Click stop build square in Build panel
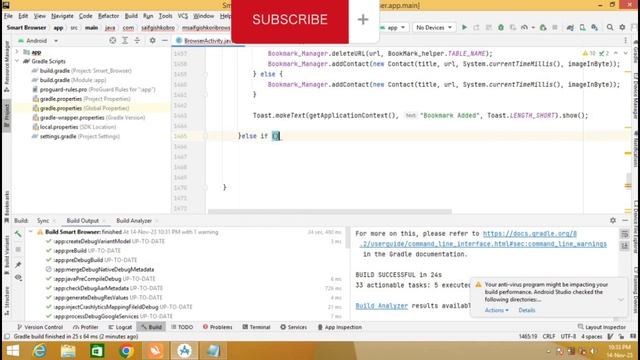Viewport: 640px width, 360px height. (x=18, y=249)
